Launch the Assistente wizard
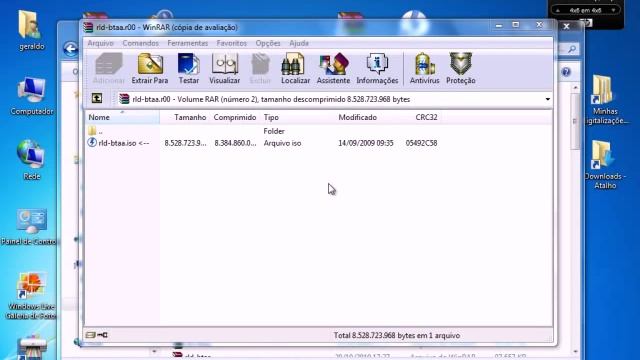640x360 pixels. pyautogui.click(x=333, y=69)
